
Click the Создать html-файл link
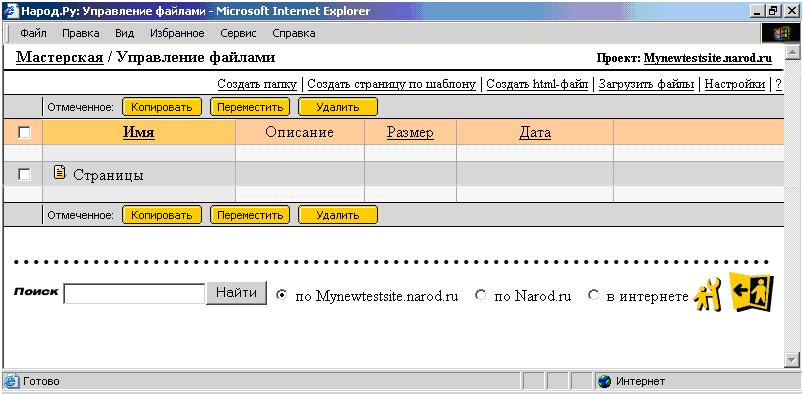537,84
